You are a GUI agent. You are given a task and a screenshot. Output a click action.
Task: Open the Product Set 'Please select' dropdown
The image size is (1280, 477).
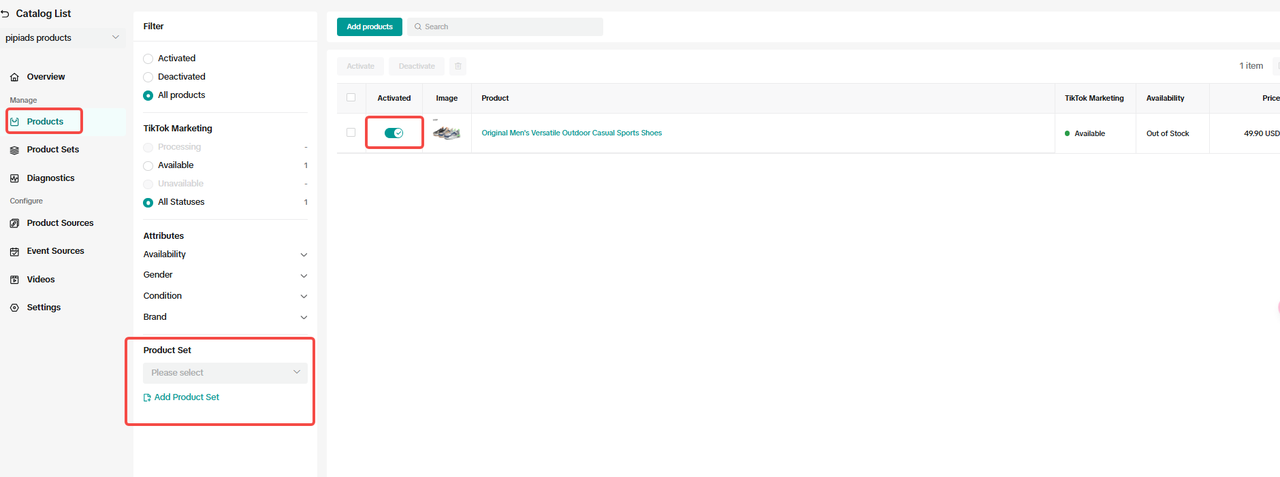(x=225, y=373)
